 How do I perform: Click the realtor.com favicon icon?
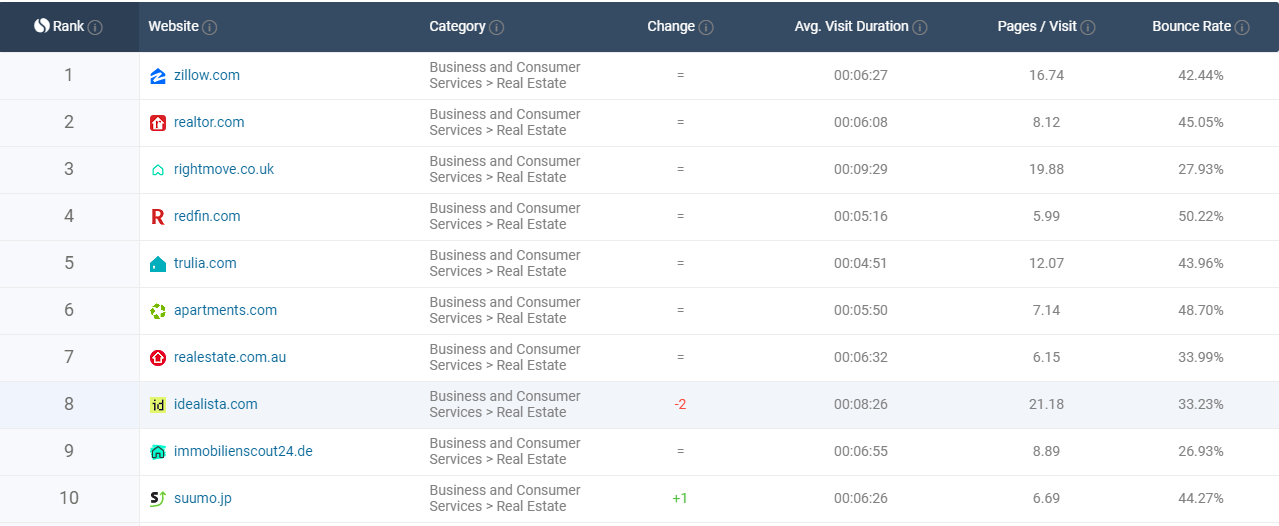coord(157,123)
